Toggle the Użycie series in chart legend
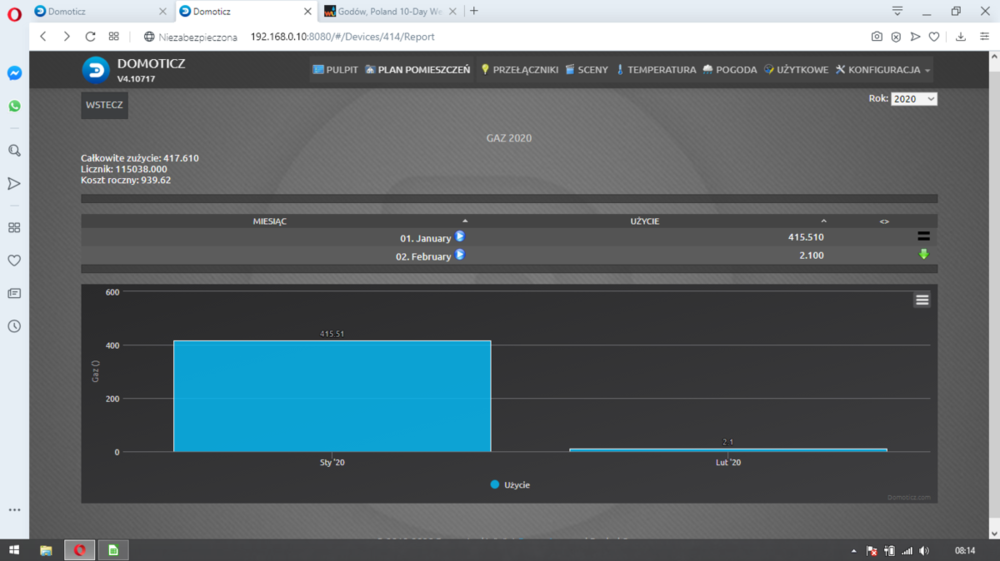 tap(510, 484)
